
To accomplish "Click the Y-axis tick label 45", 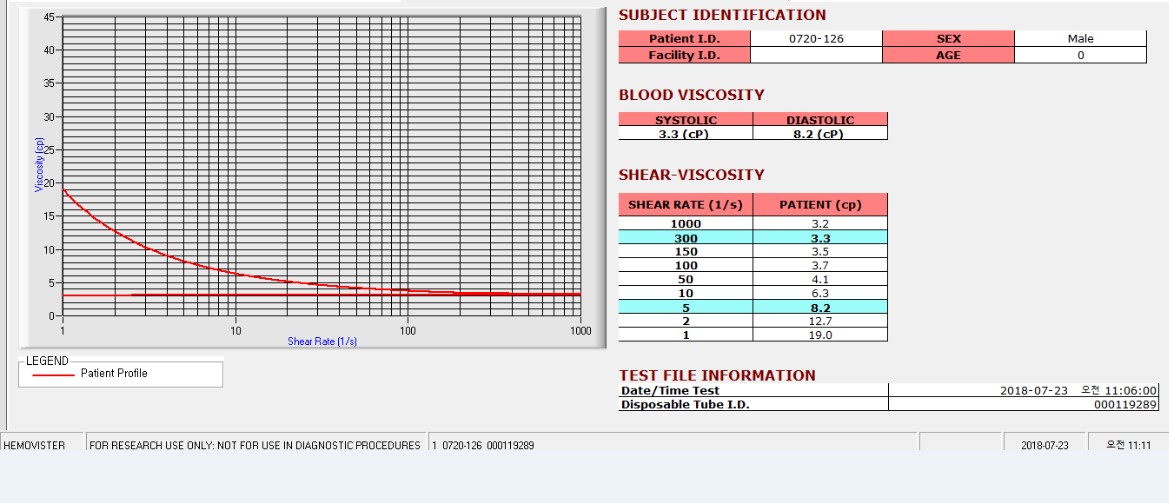I will coord(48,16).
